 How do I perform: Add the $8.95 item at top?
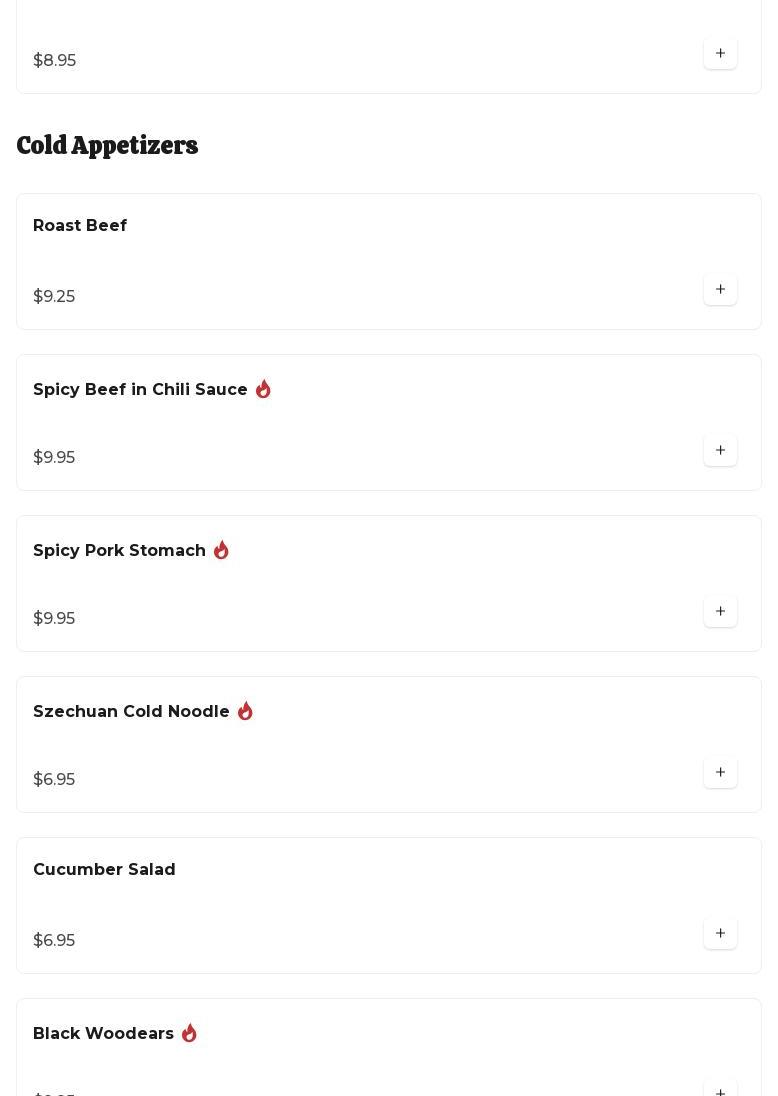(x=720, y=54)
